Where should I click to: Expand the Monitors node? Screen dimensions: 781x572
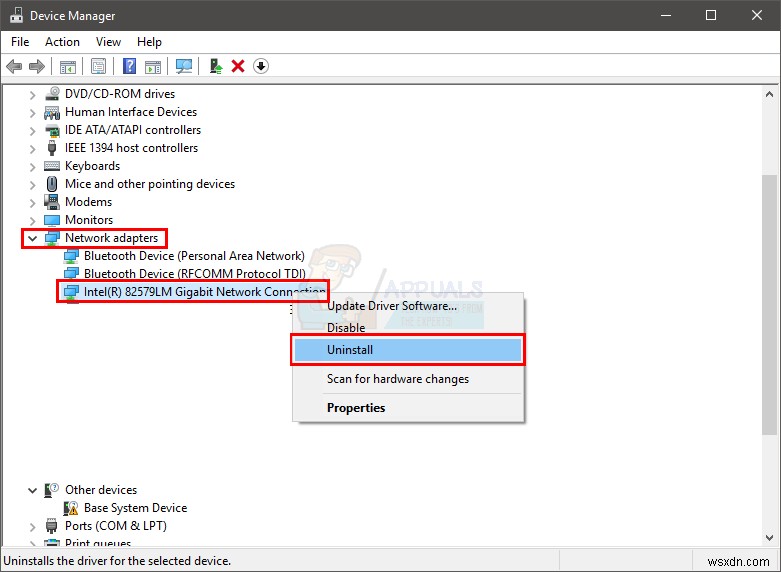[32, 220]
